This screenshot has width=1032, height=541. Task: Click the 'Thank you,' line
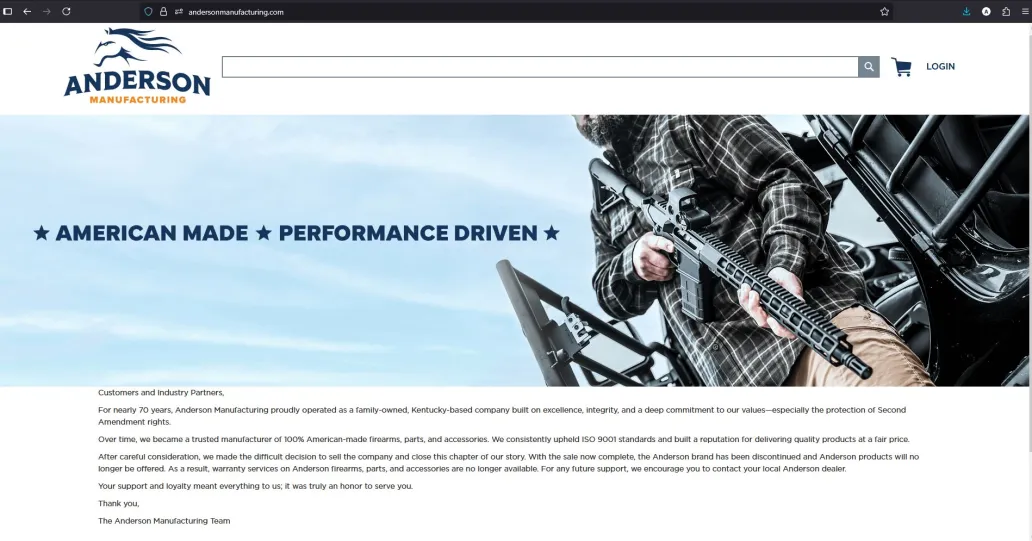pyautogui.click(x=118, y=503)
